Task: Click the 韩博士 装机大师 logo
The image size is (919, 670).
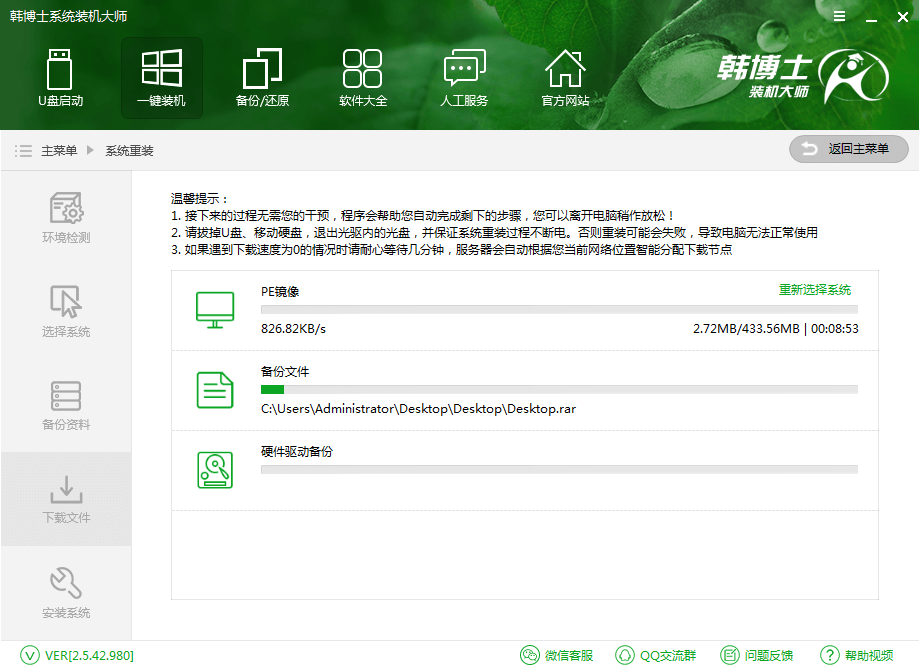Action: coord(802,76)
